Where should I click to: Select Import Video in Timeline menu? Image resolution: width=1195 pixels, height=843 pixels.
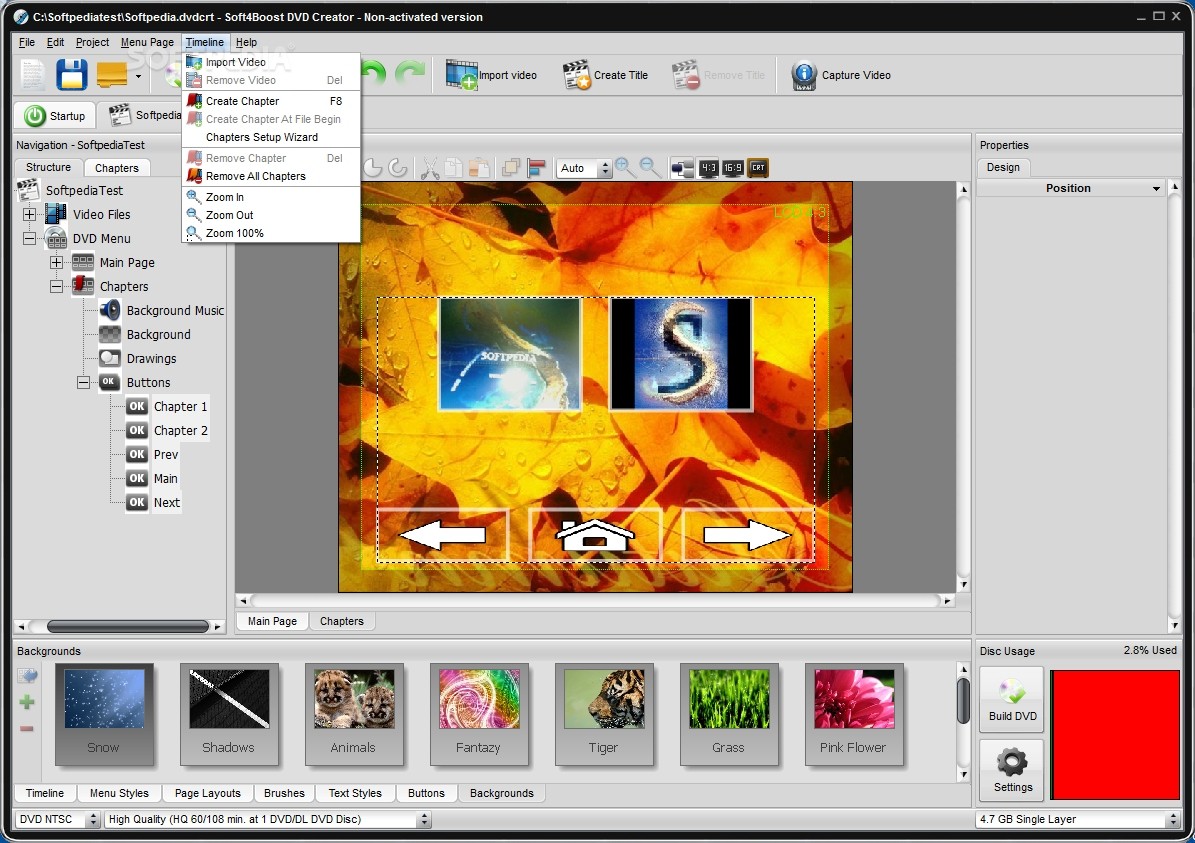point(271,62)
